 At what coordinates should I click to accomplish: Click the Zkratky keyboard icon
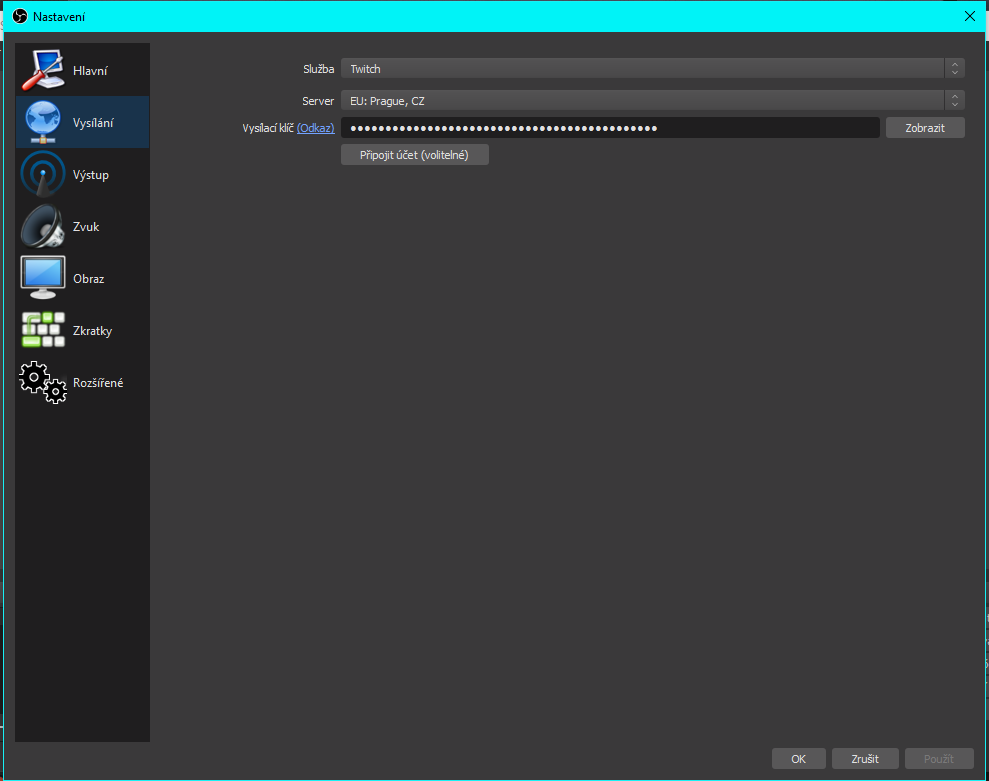(43, 331)
